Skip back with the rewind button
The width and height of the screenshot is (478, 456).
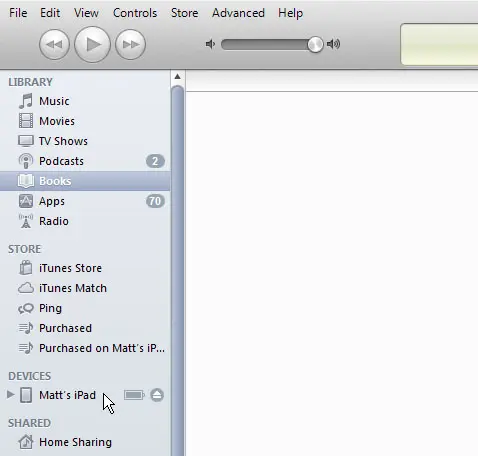coord(54,44)
